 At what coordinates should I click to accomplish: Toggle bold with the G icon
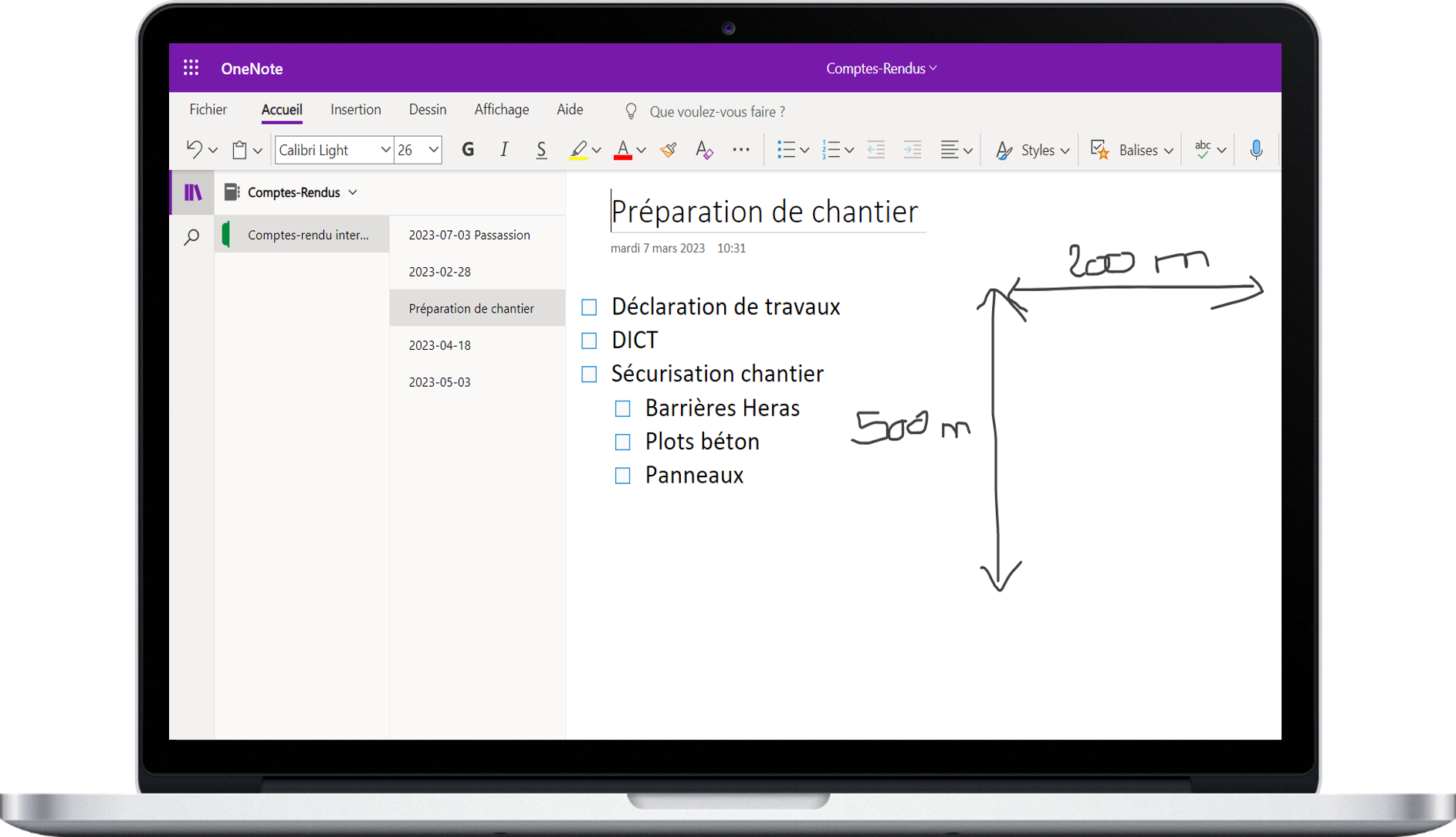click(468, 150)
